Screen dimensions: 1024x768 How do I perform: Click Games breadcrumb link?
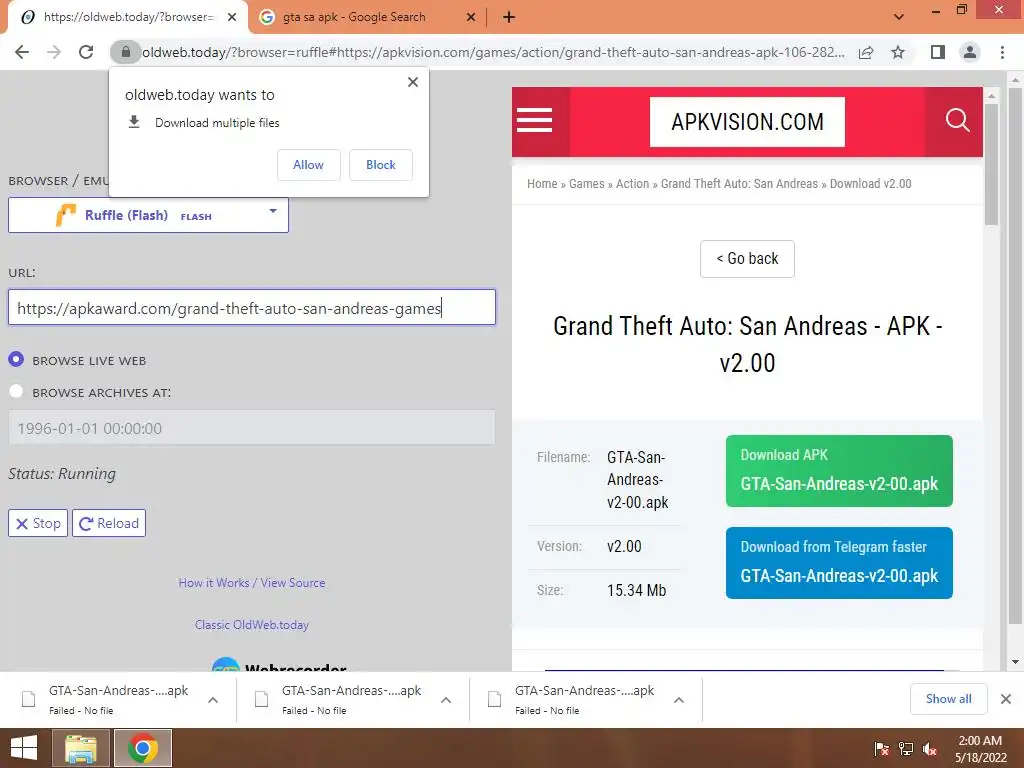pos(586,184)
